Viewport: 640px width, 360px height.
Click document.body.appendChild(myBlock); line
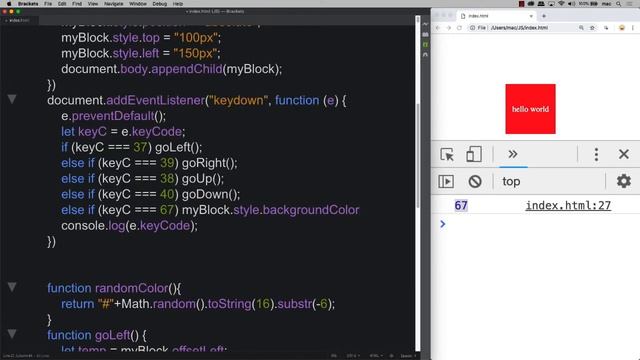(x=171, y=69)
